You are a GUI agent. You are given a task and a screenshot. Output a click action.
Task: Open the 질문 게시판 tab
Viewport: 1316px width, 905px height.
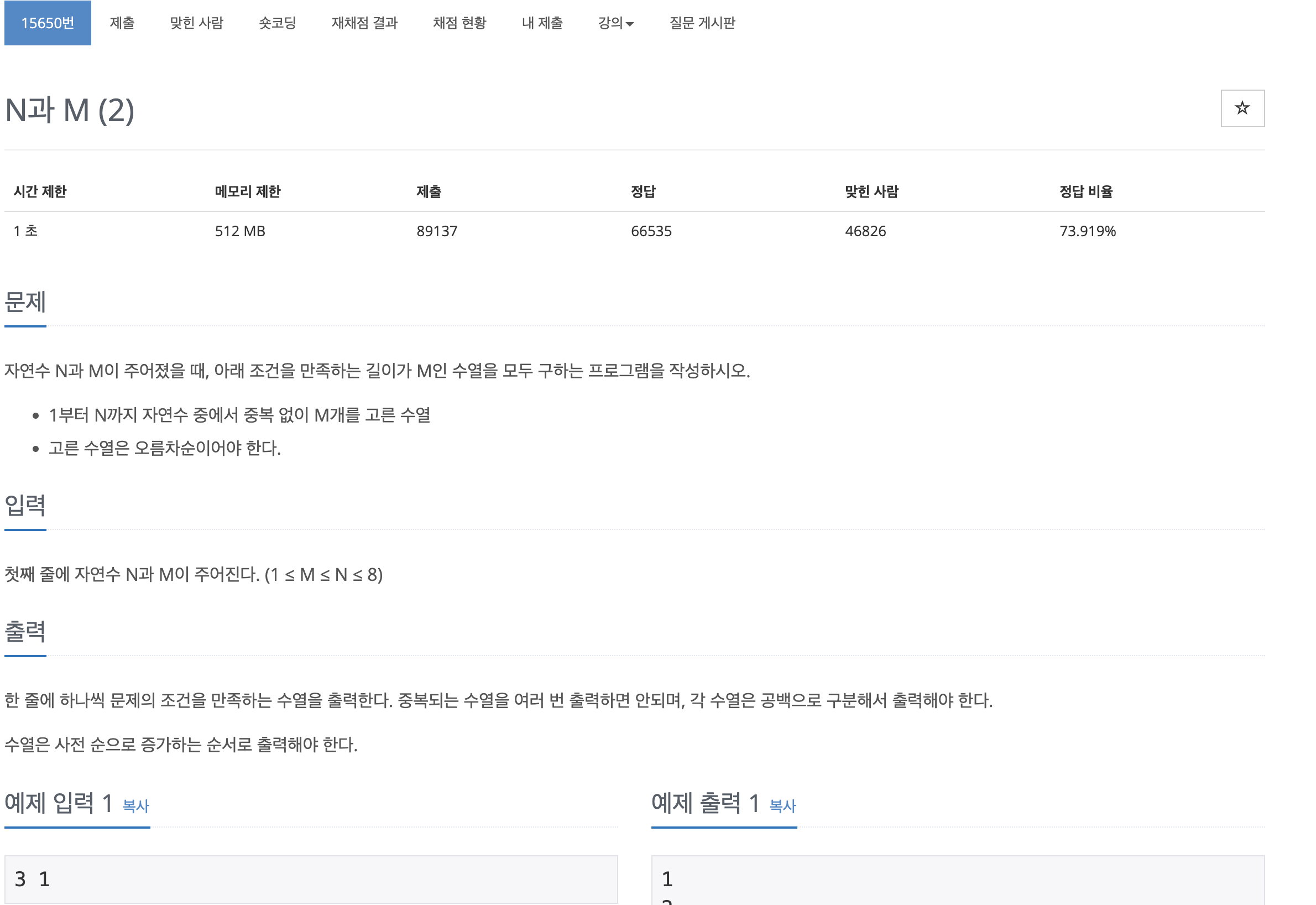tap(702, 23)
